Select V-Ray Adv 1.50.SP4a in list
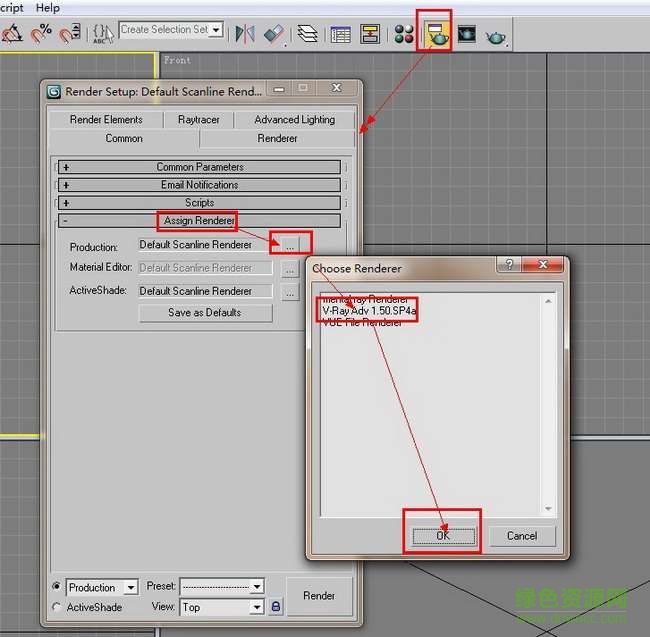The height and width of the screenshot is (637, 650). click(368, 311)
